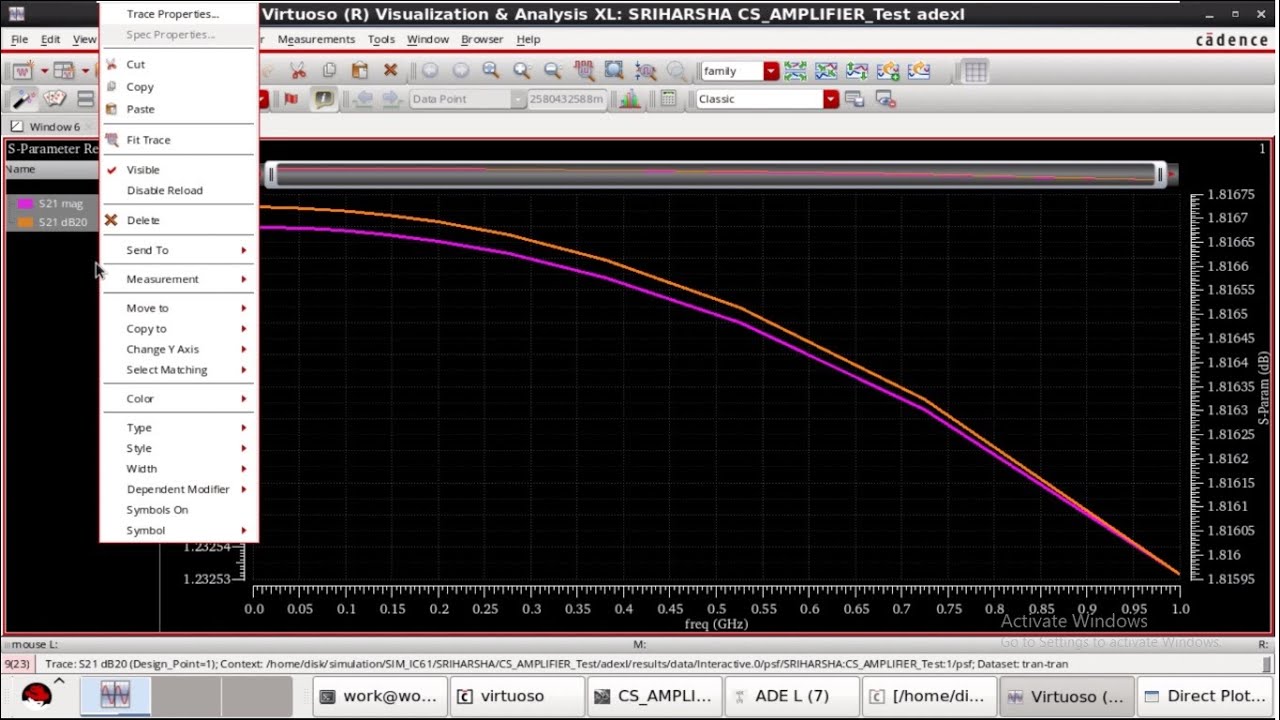Click the CS_AMPLI... taskbar button

[x=654, y=696]
